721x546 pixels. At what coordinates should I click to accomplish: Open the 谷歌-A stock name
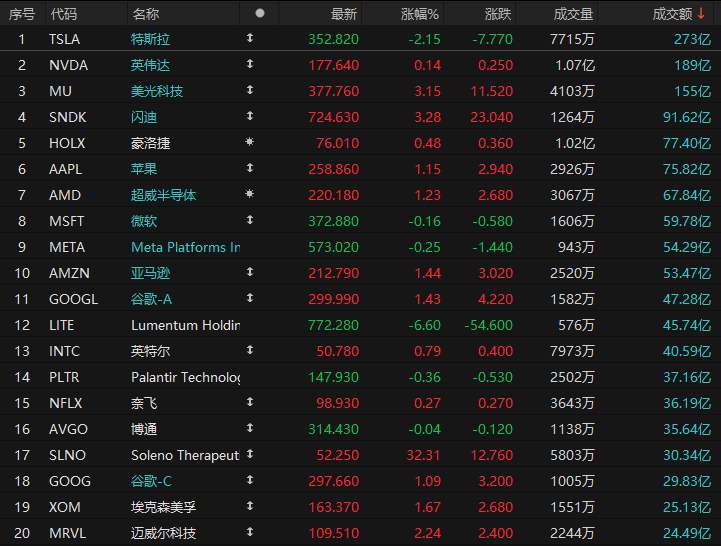coord(151,299)
